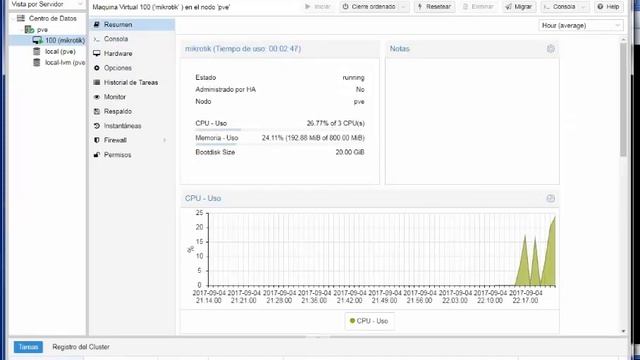Click the scrollbar down arrow

click(x=623, y=331)
